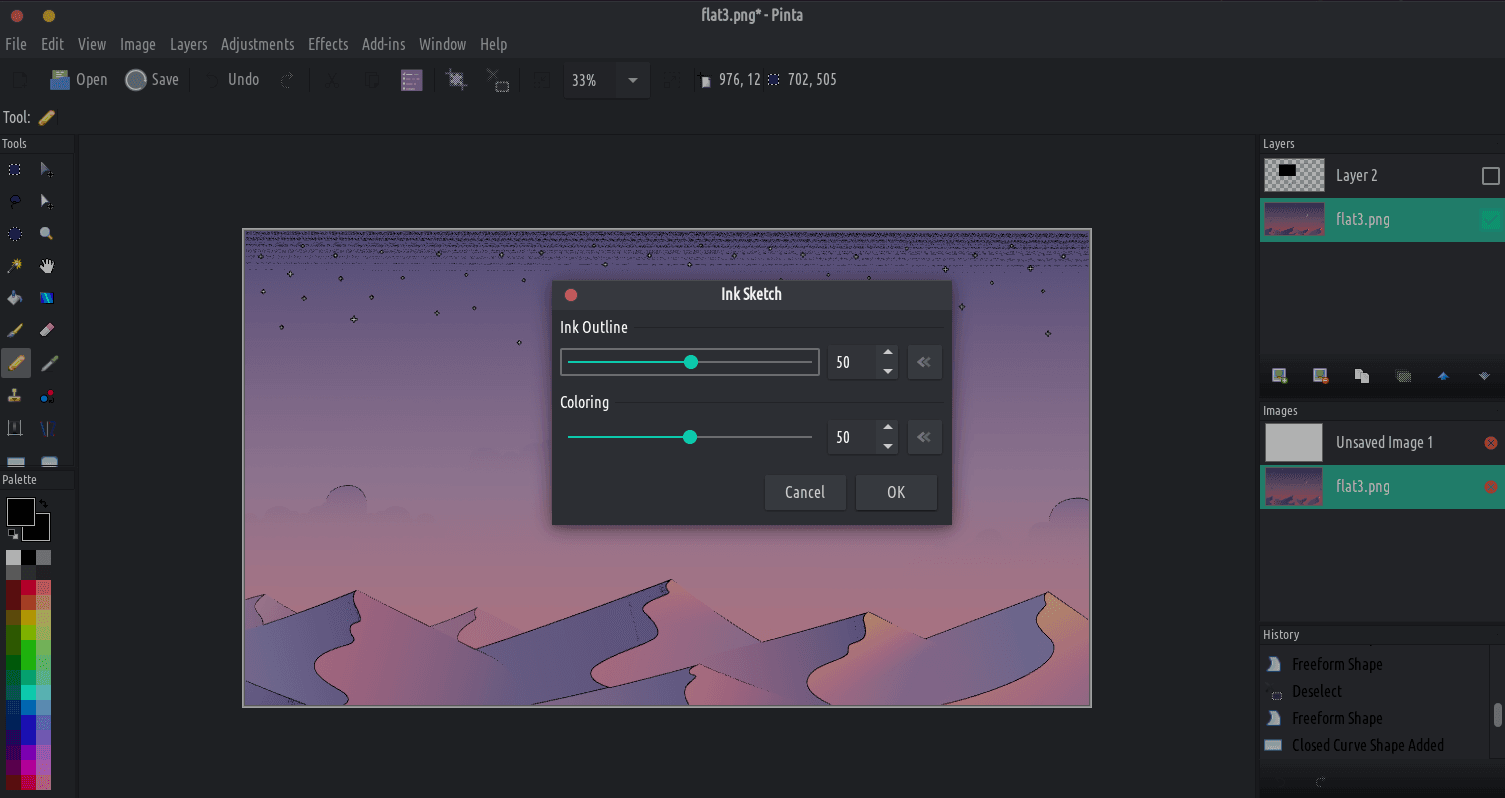Screen dimensions: 1505x798
Task: Click the Coloring slider track
Action: (x=750, y=437)
